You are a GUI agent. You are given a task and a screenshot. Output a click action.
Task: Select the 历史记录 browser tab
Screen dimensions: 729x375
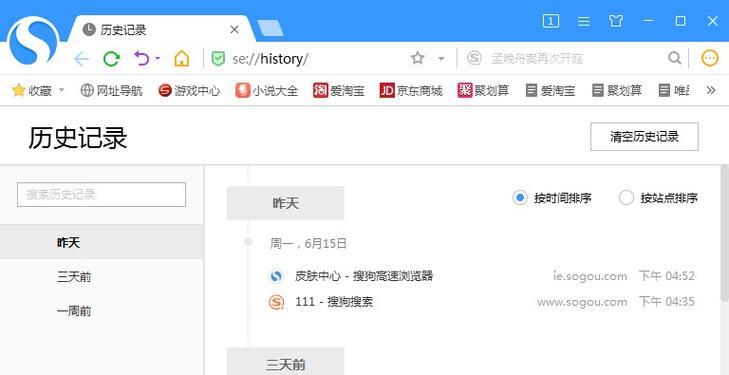(162, 30)
